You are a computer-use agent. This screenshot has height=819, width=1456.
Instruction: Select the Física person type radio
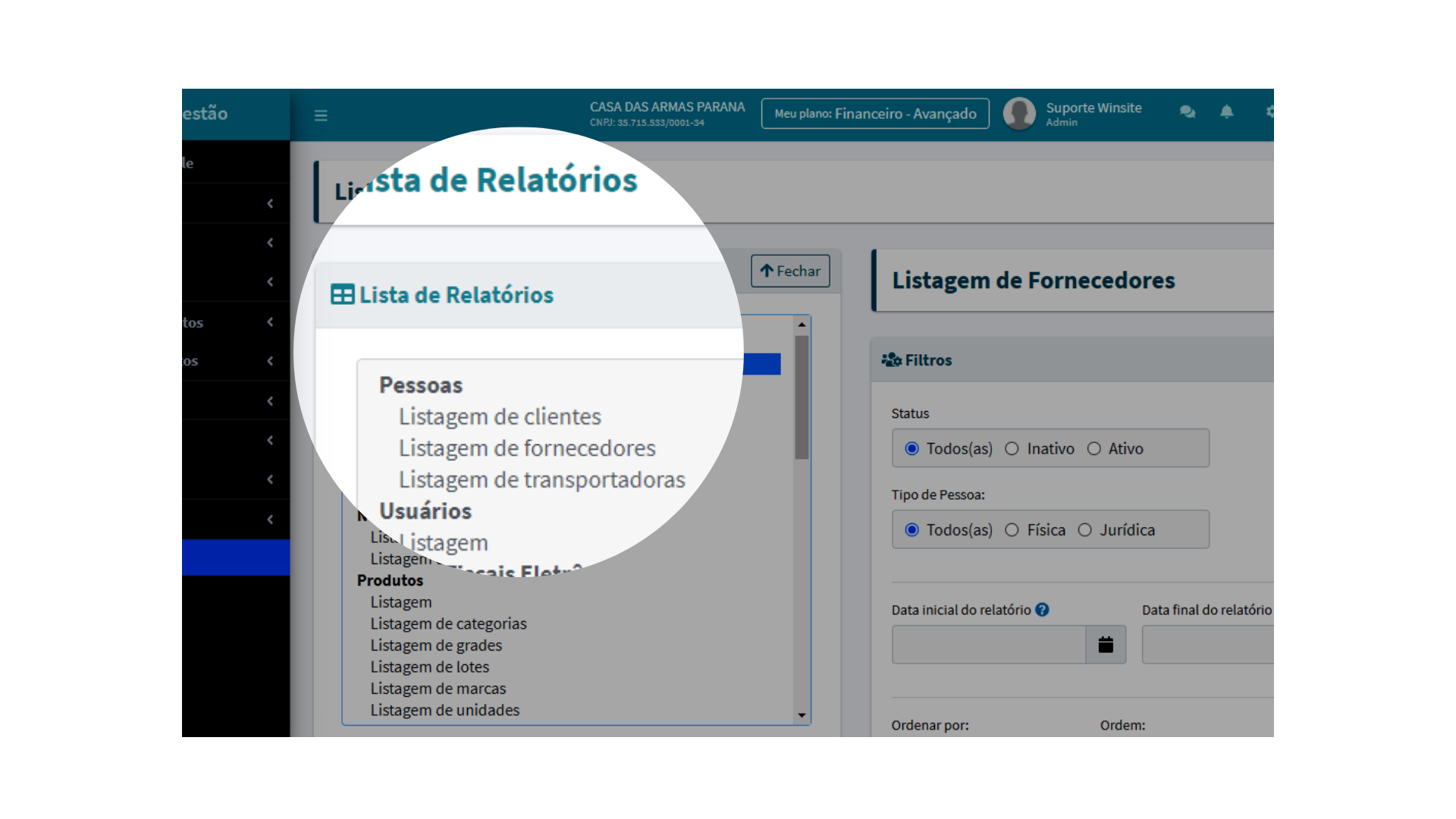pyautogui.click(x=1012, y=530)
